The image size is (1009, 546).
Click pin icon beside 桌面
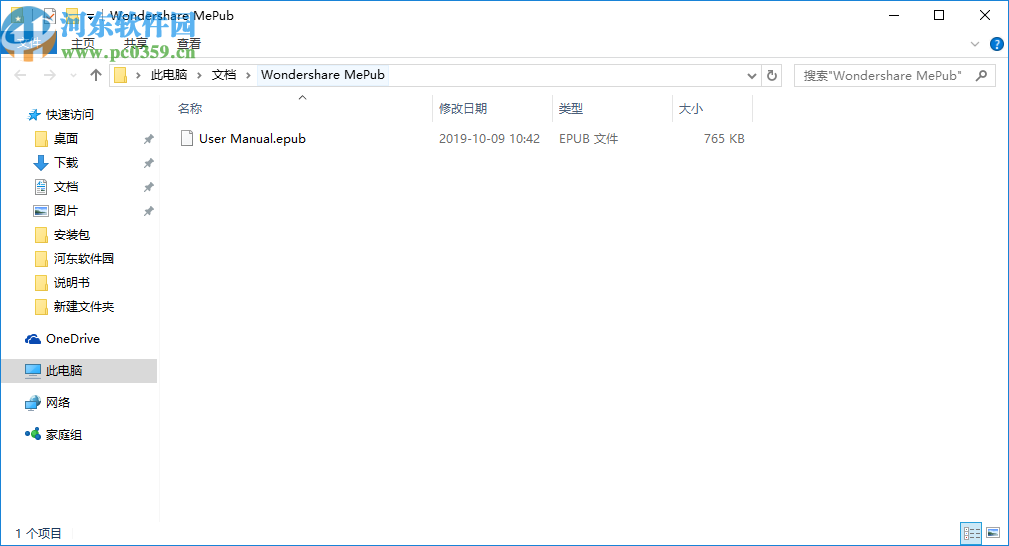coord(149,139)
